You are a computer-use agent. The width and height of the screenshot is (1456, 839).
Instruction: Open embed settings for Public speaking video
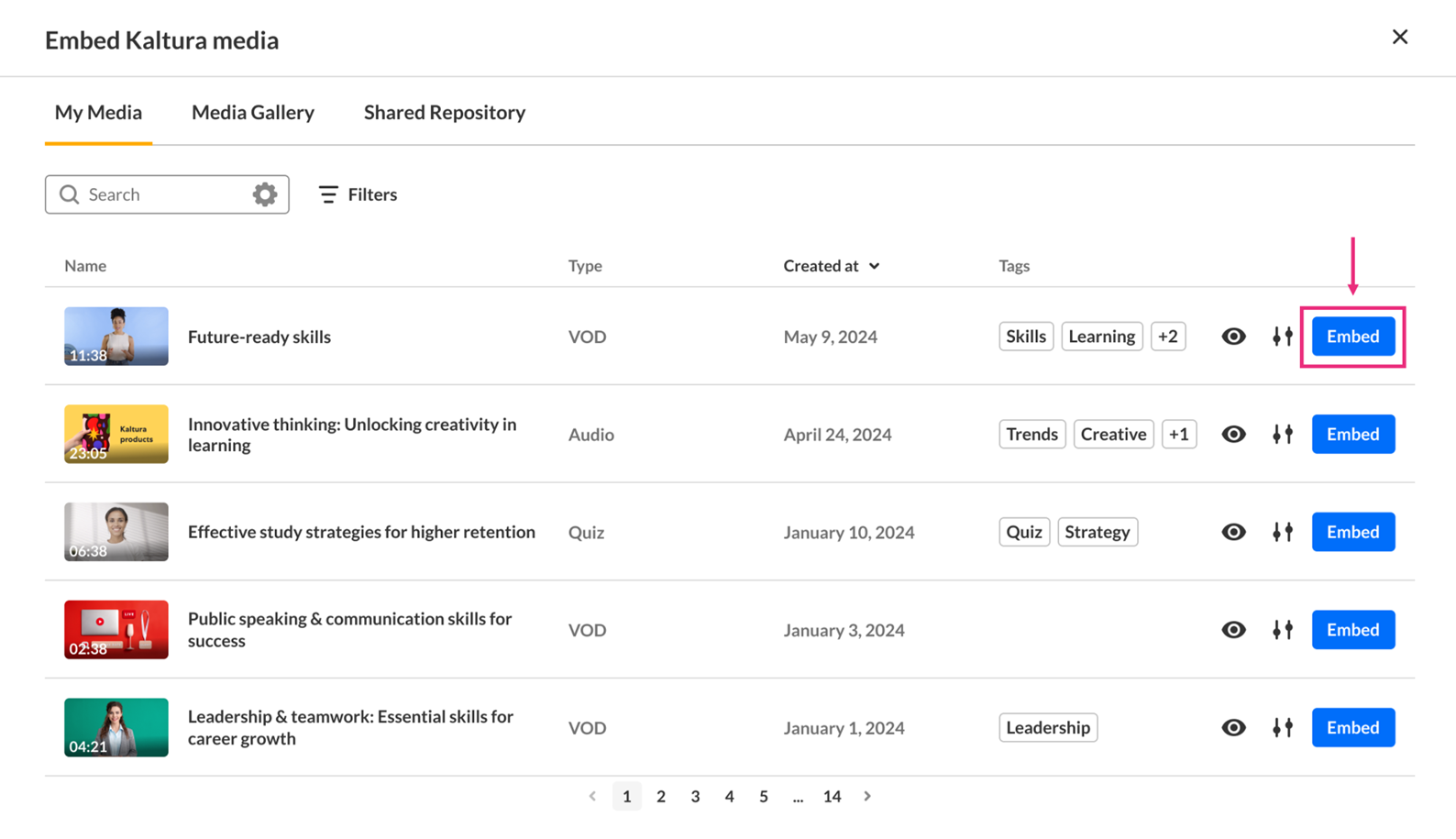(x=1282, y=630)
